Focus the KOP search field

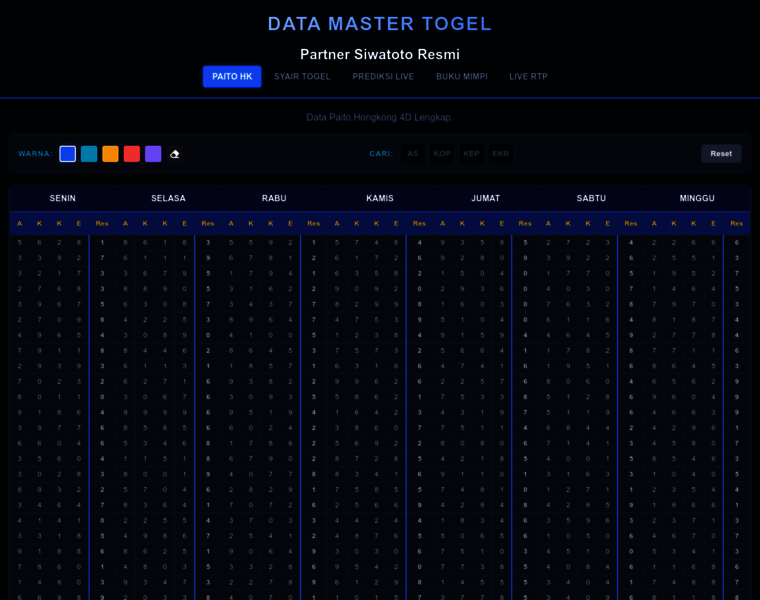(x=442, y=154)
